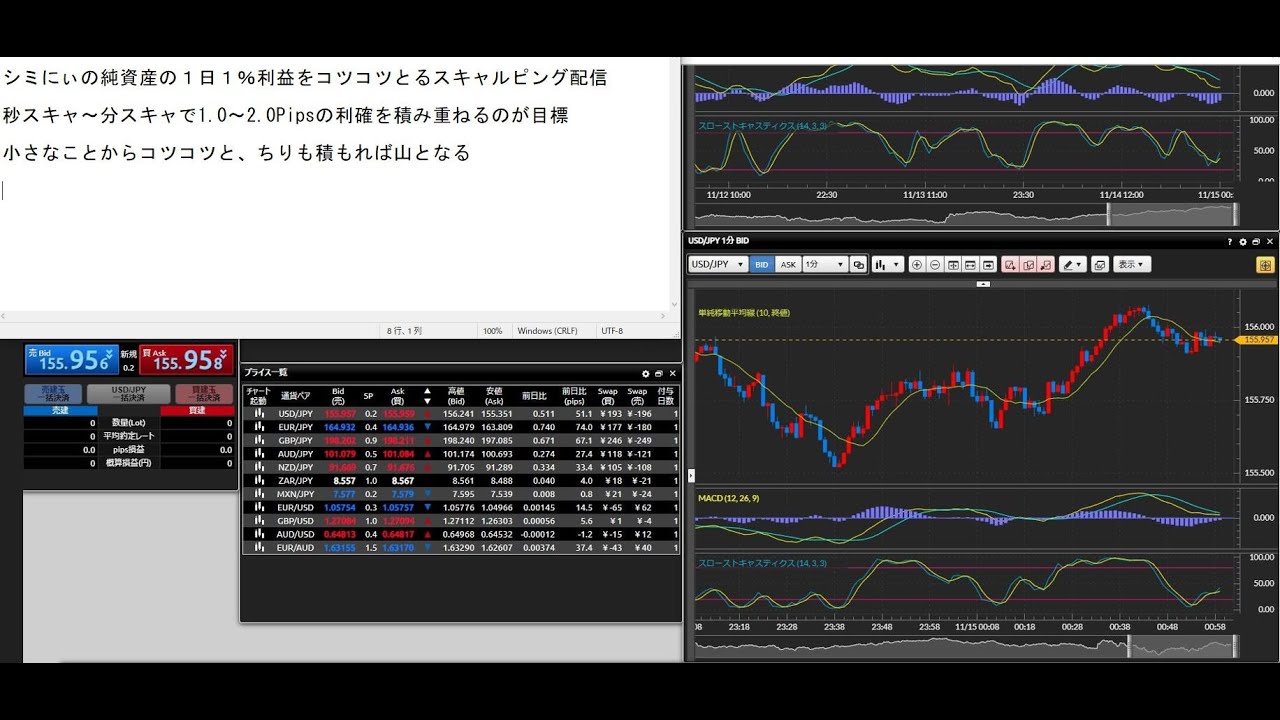Open the 表示 display dropdown
1280x720 pixels.
(x=1131, y=265)
